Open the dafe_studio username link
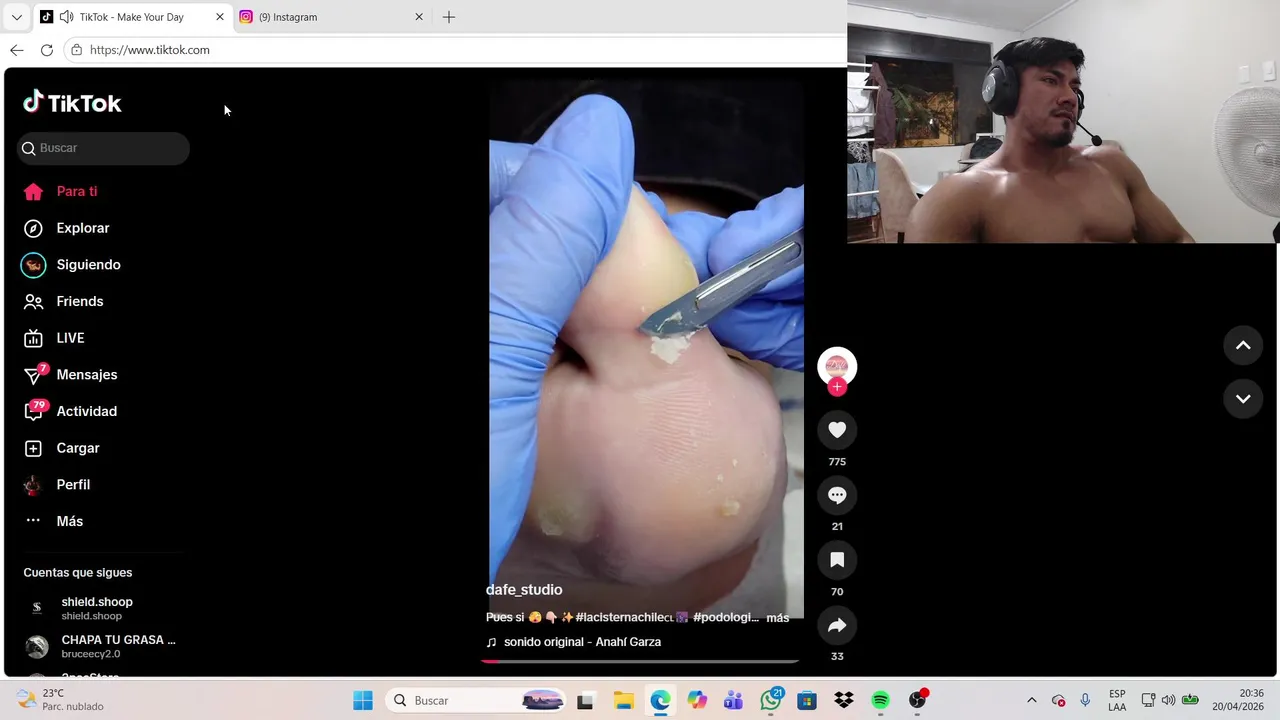 [x=524, y=590]
